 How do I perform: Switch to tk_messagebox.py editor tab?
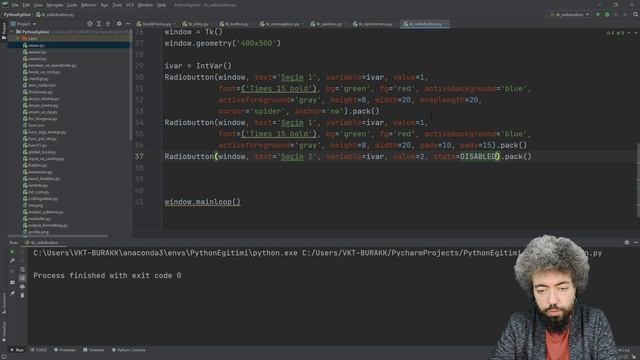click(x=280, y=24)
